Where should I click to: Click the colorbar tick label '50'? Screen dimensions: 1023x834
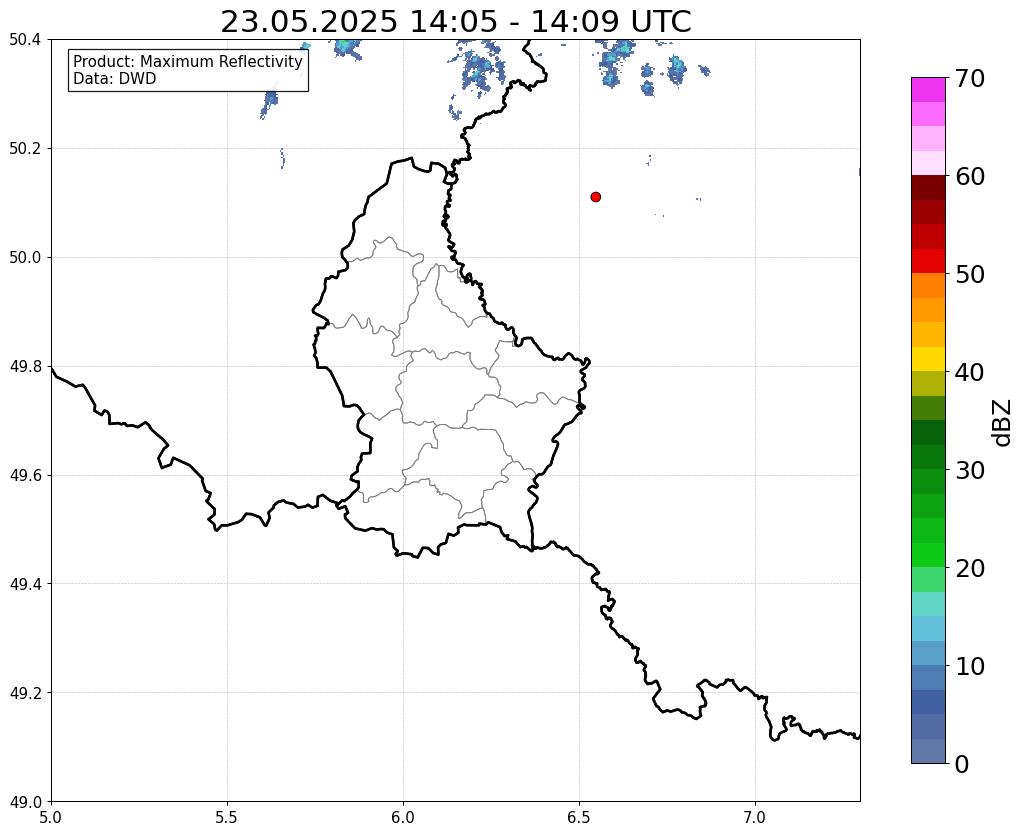tap(968, 274)
